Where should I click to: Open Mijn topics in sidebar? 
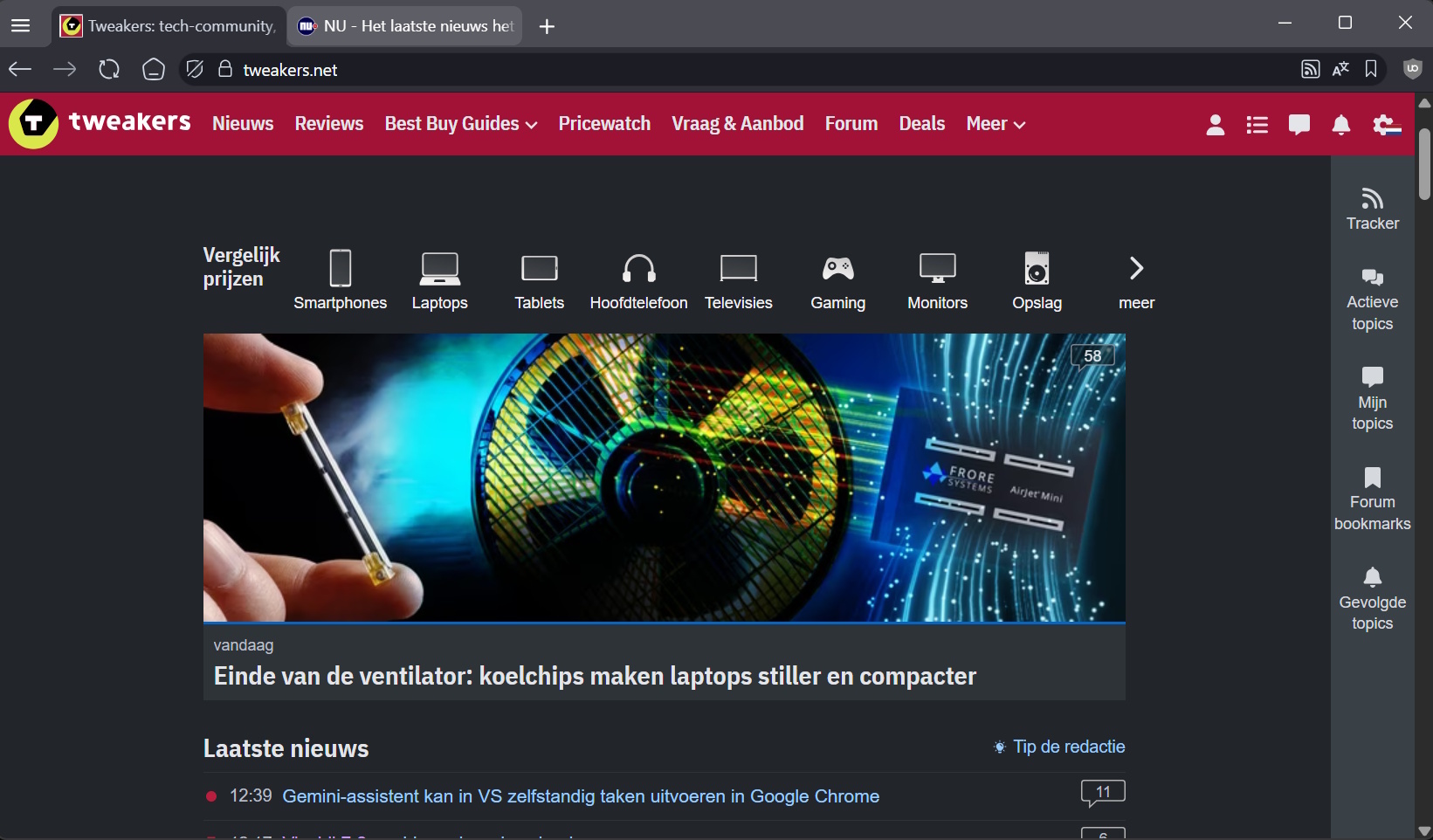1373,399
